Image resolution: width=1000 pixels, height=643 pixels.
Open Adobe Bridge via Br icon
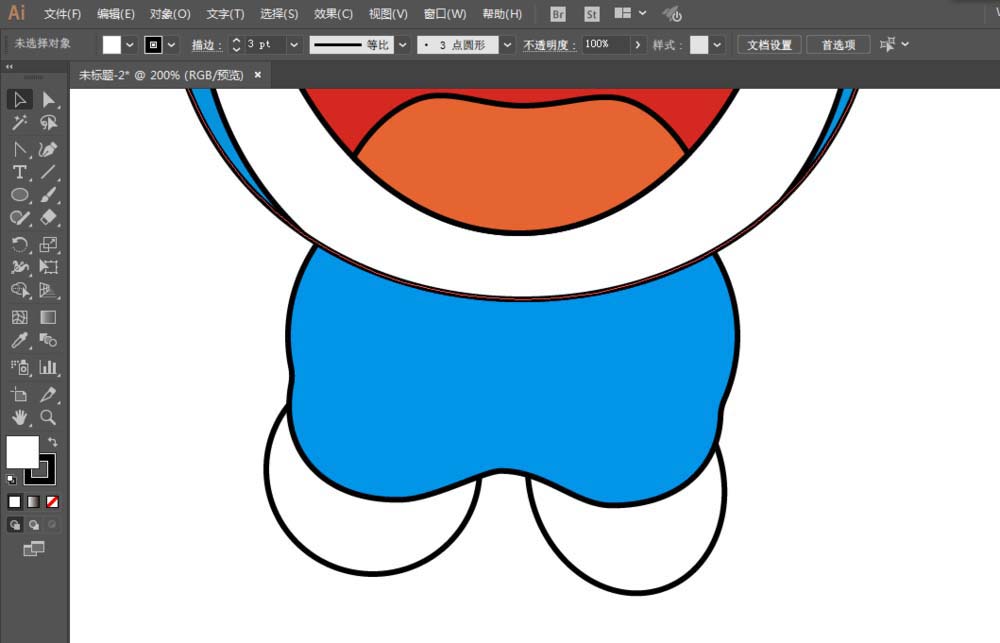[557, 14]
